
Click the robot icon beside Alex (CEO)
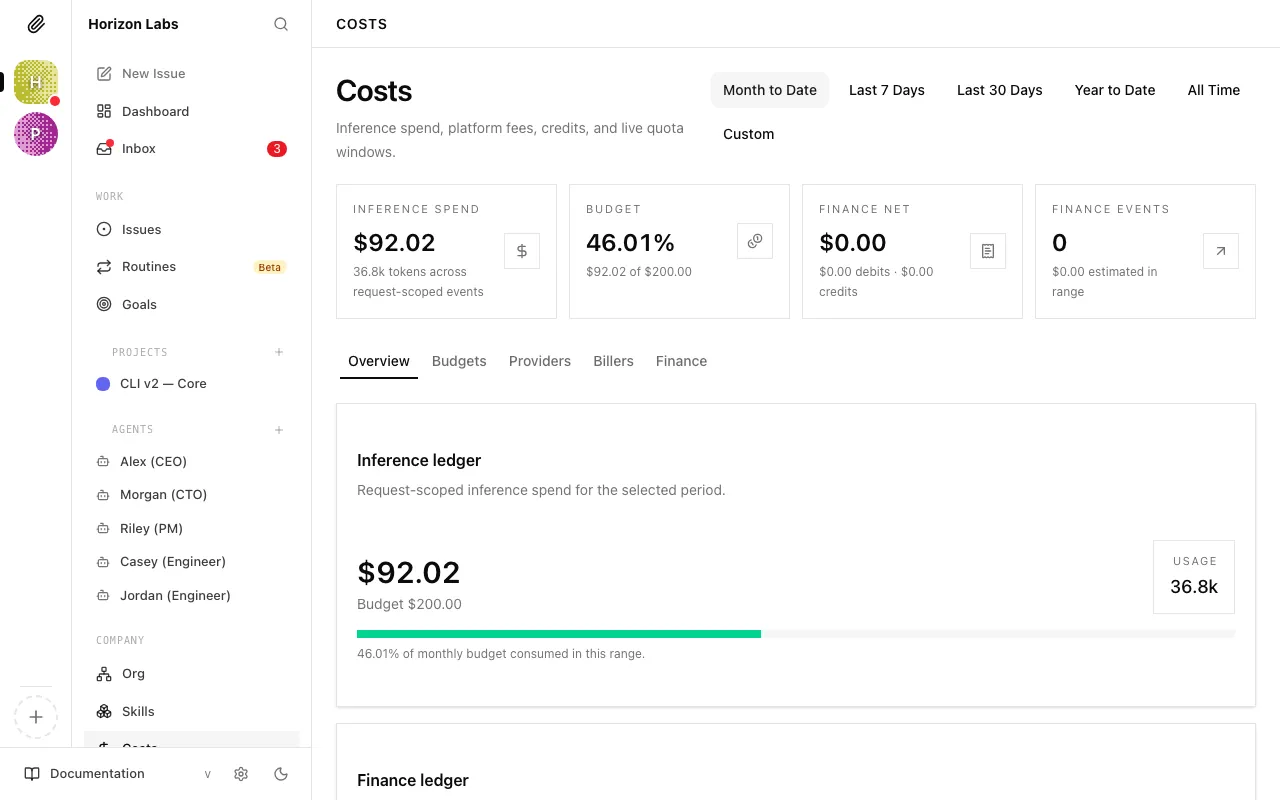pos(103,462)
